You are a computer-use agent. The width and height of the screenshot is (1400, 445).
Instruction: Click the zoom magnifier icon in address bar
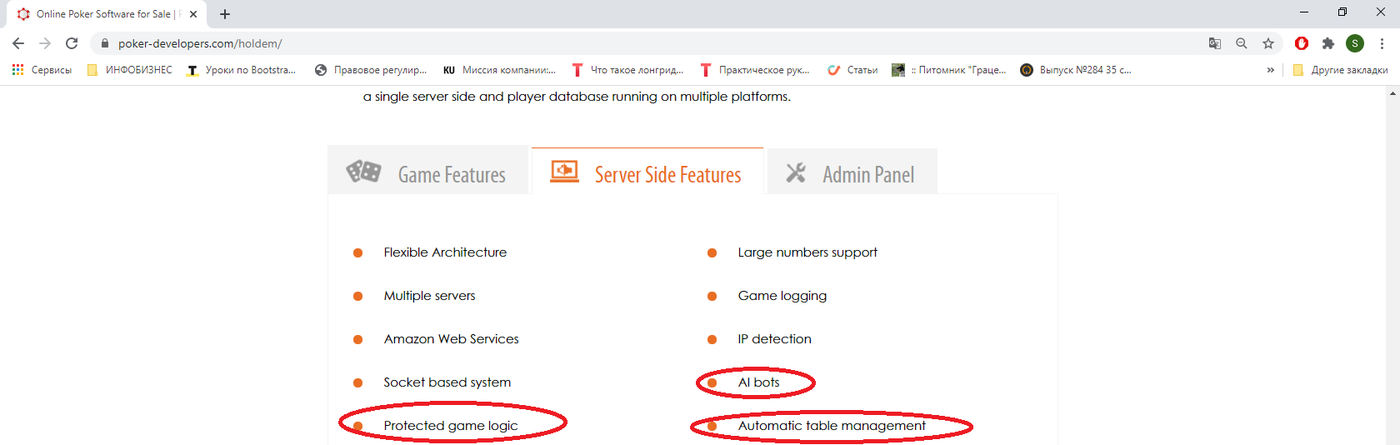tap(1241, 44)
